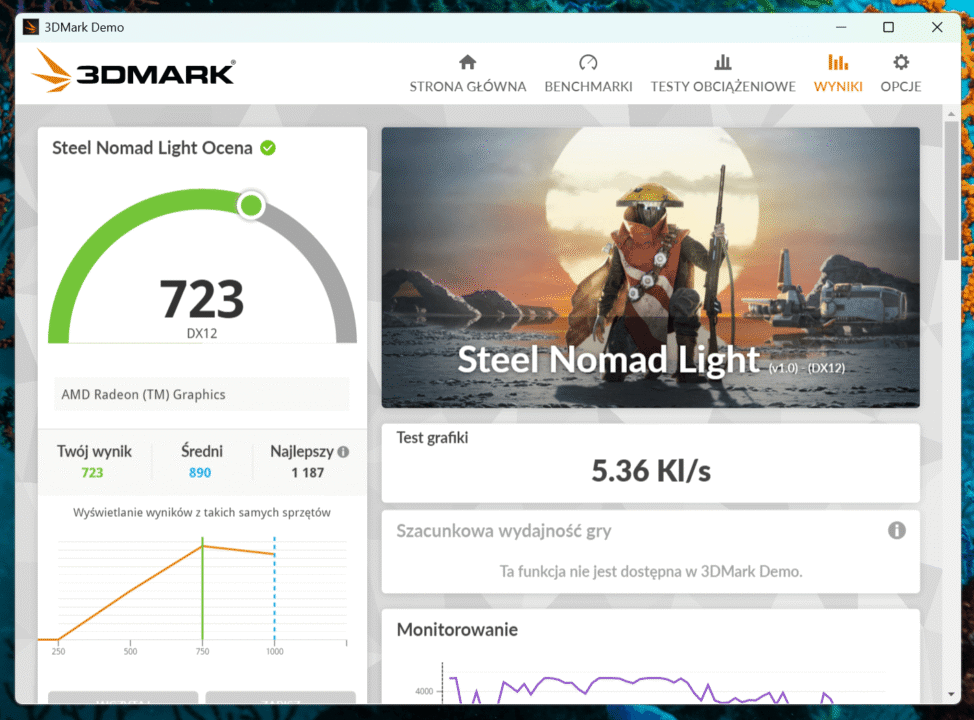974x720 pixels.
Task: Click the Steel Nomad Light banner image
Action: pyautogui.click(x=650, y=265)
